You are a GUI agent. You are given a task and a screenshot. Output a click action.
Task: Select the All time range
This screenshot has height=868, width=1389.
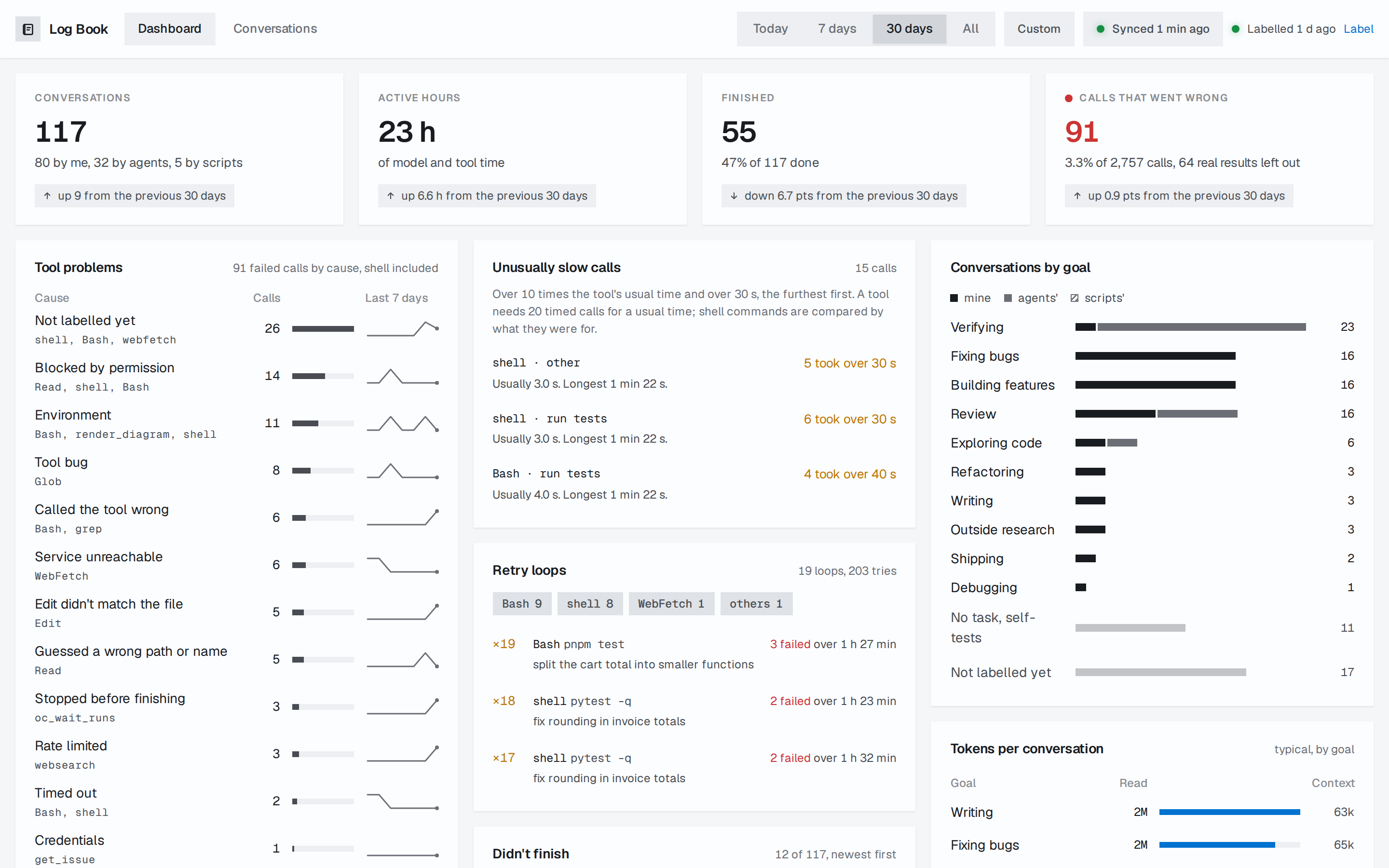970,29
